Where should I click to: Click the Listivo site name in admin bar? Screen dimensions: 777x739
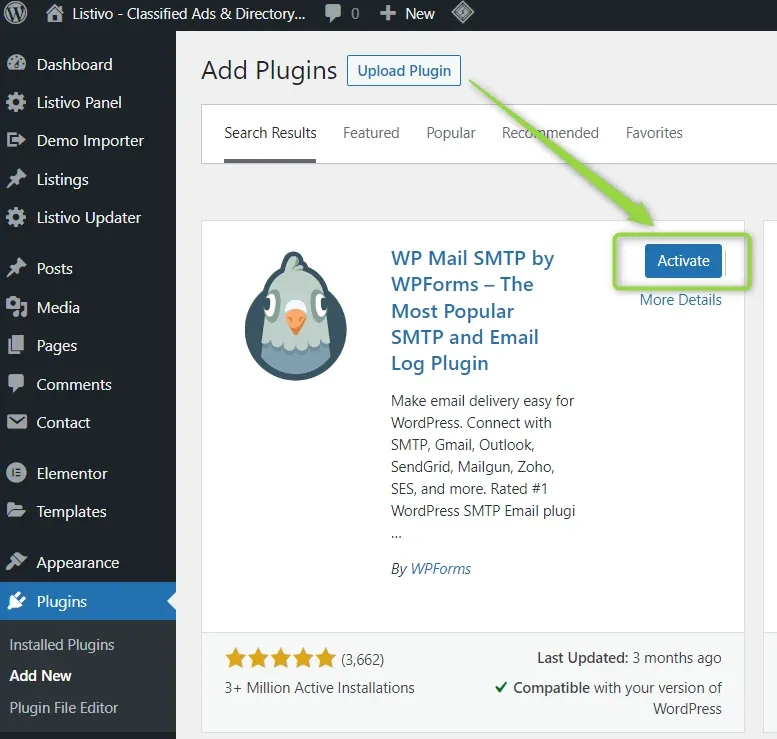pyautogui.click(x=189, y=14)
